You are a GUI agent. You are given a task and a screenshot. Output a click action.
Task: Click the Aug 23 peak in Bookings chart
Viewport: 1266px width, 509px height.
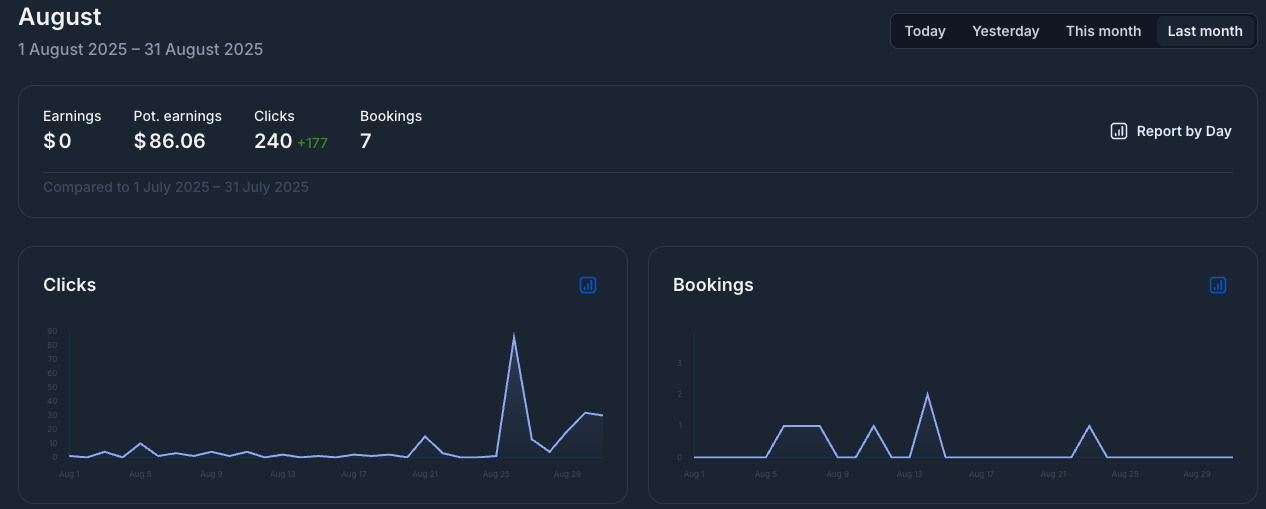[x=1089, y=426]
